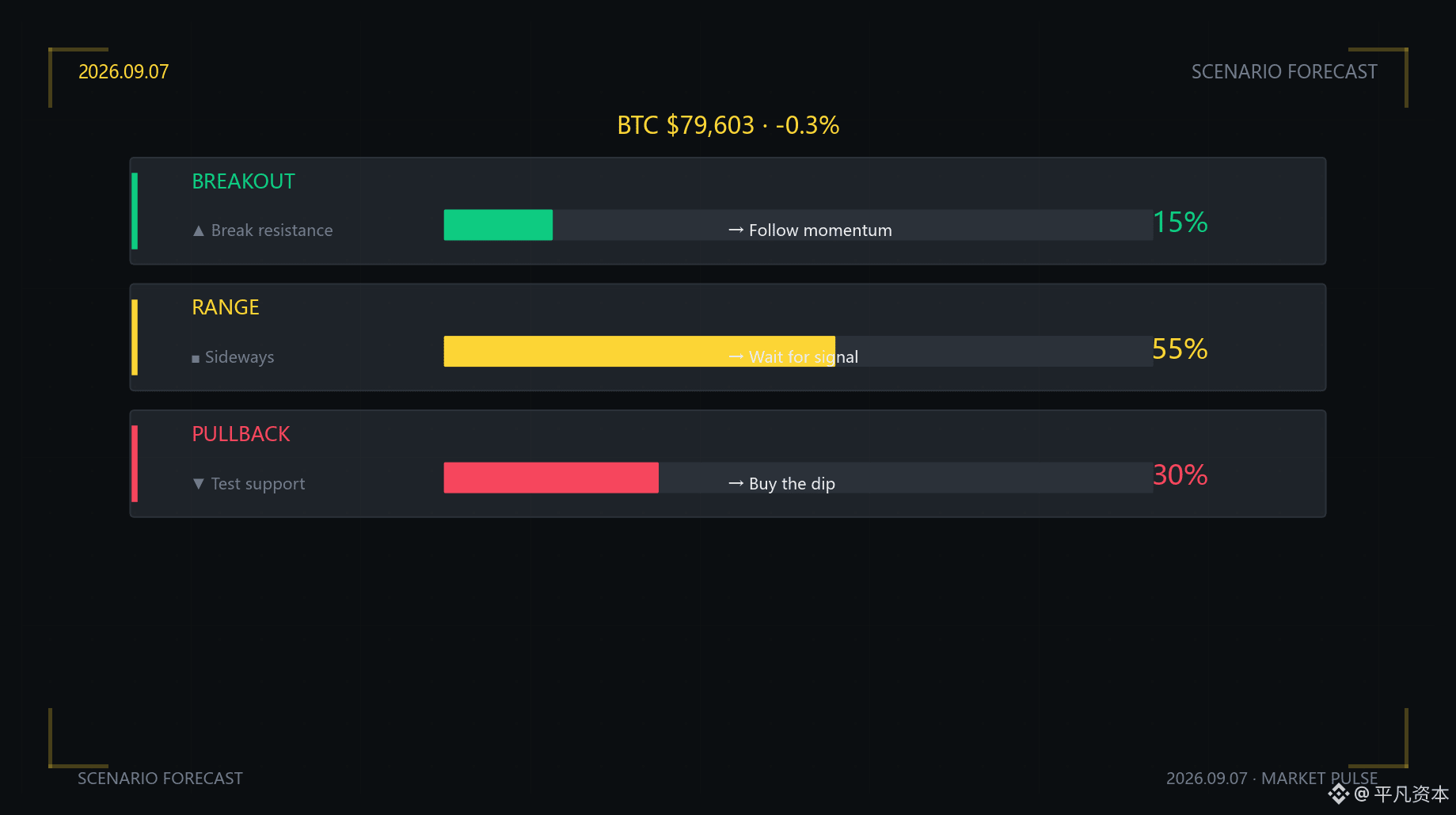The width and height of the screenshot is (1456, 815).
Task: Click the square marker beside Sideways
Action: [x=196, y=359]
